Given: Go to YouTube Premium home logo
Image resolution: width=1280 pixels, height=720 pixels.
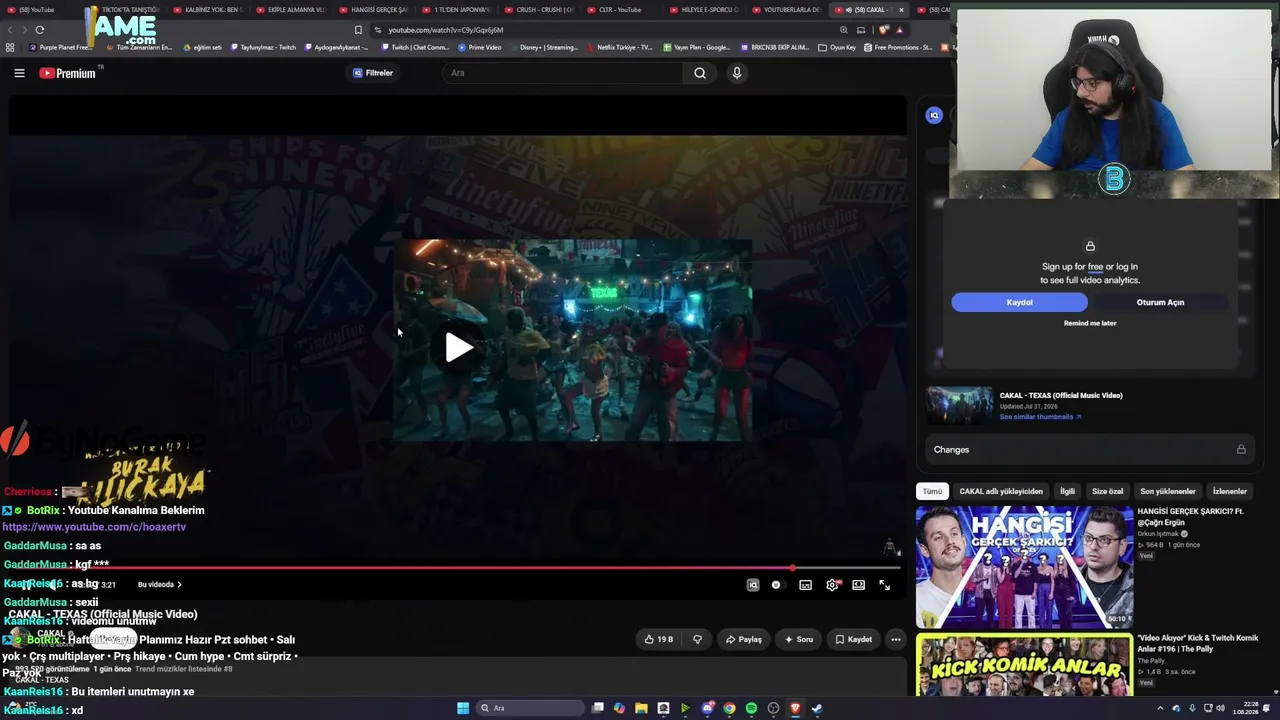Looking at the screenshot, I should [68, 73].
